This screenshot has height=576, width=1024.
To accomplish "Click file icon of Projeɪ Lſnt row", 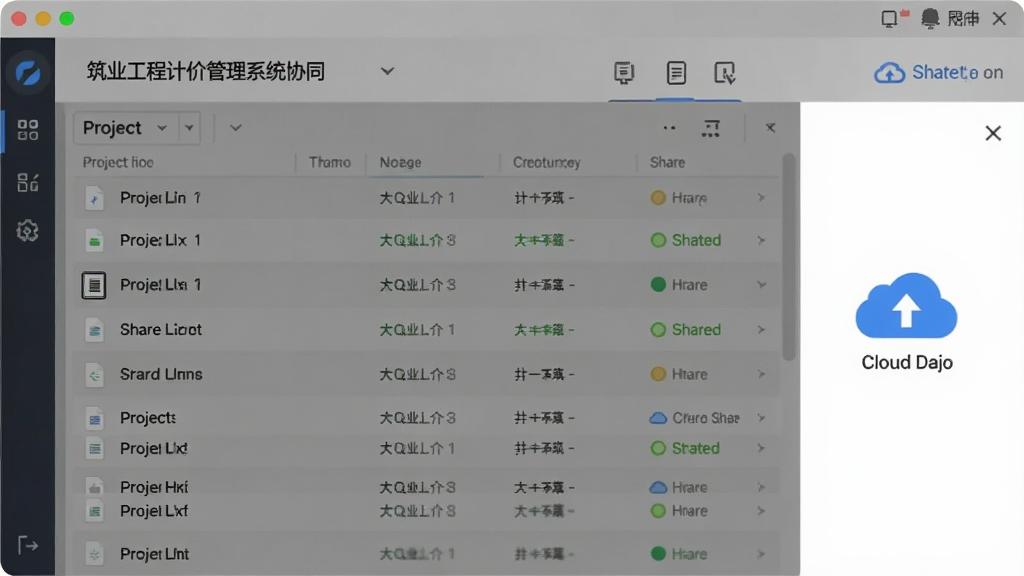I will (95, 554).
